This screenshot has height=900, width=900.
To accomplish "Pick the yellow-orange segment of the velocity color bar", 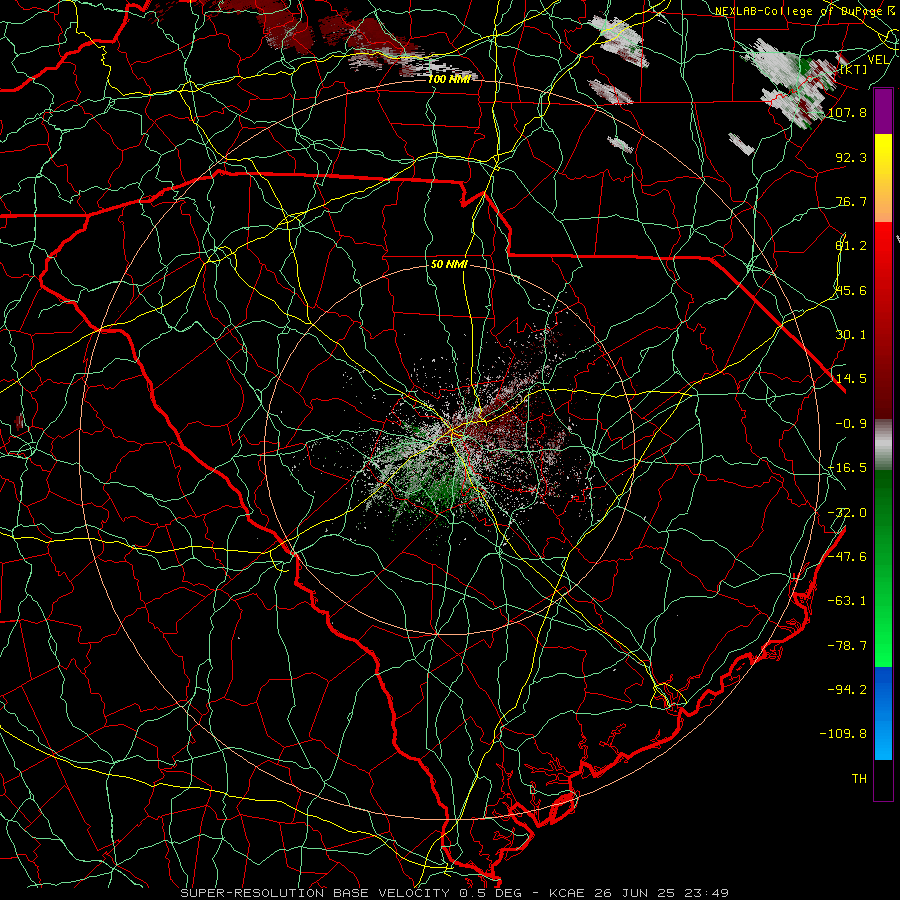I will coord(883,178).
